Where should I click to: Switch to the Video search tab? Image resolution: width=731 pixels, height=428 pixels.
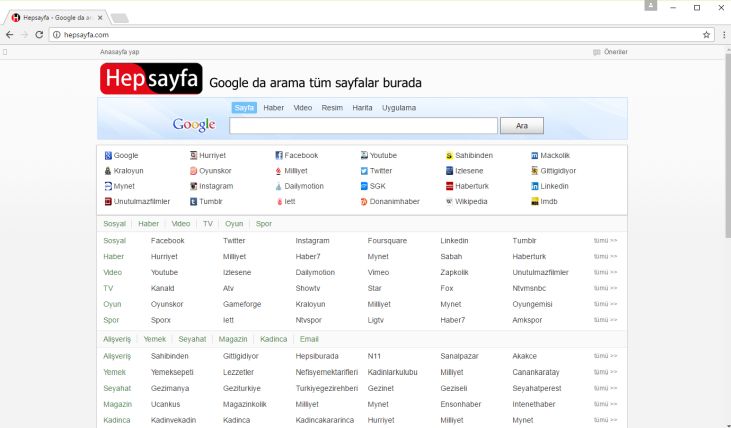[x=303, y=108]
